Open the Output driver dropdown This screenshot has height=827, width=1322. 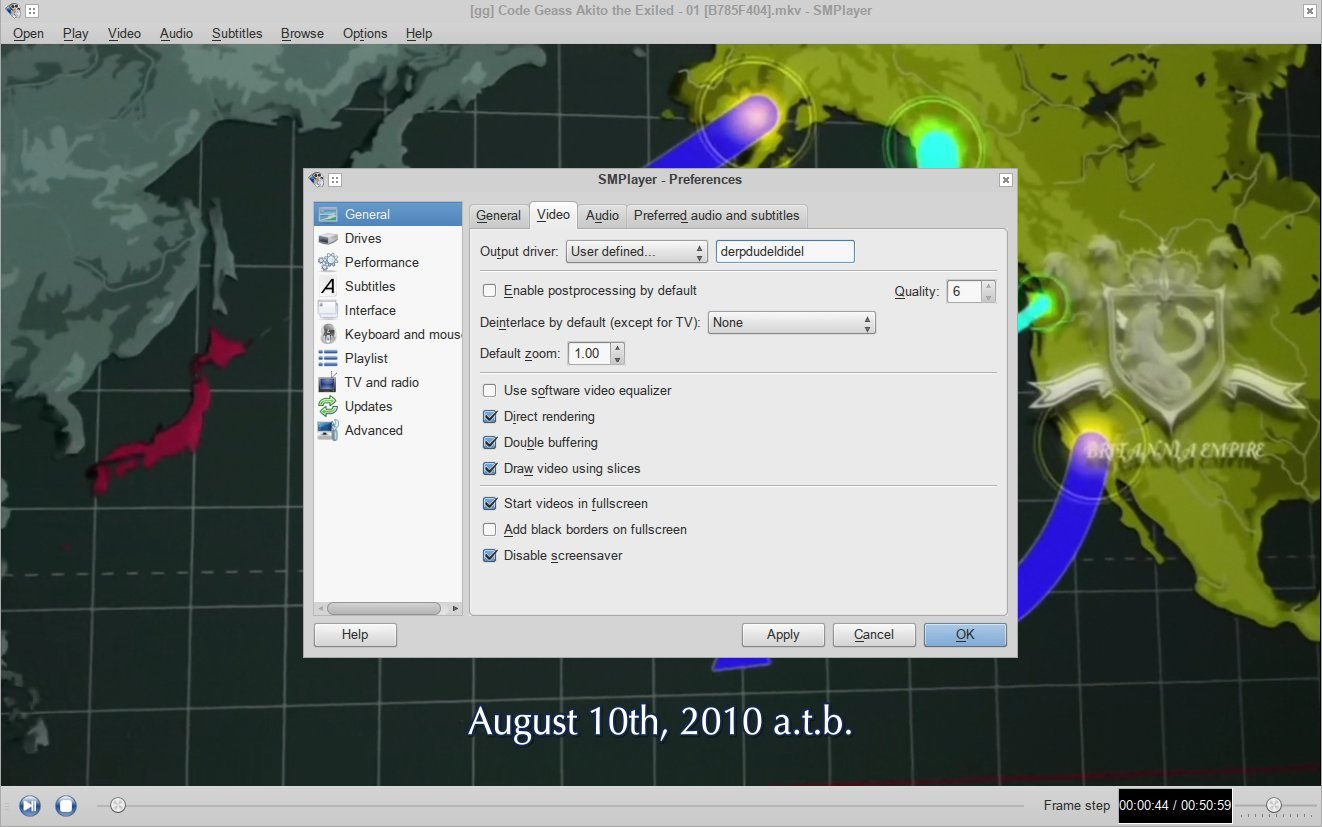[x=637, y=252]
